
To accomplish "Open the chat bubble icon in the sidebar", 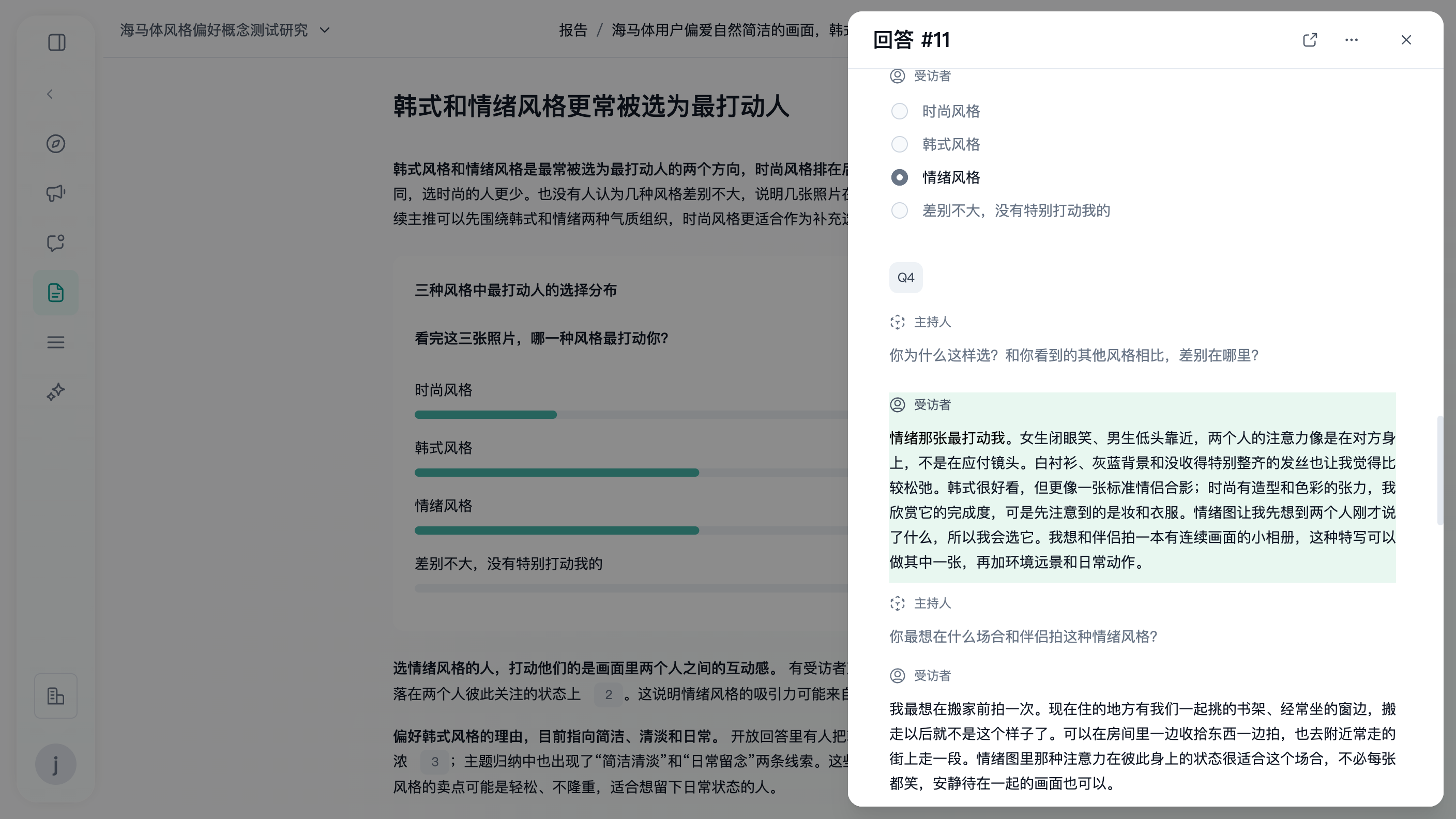I will [x=55, y=243].
